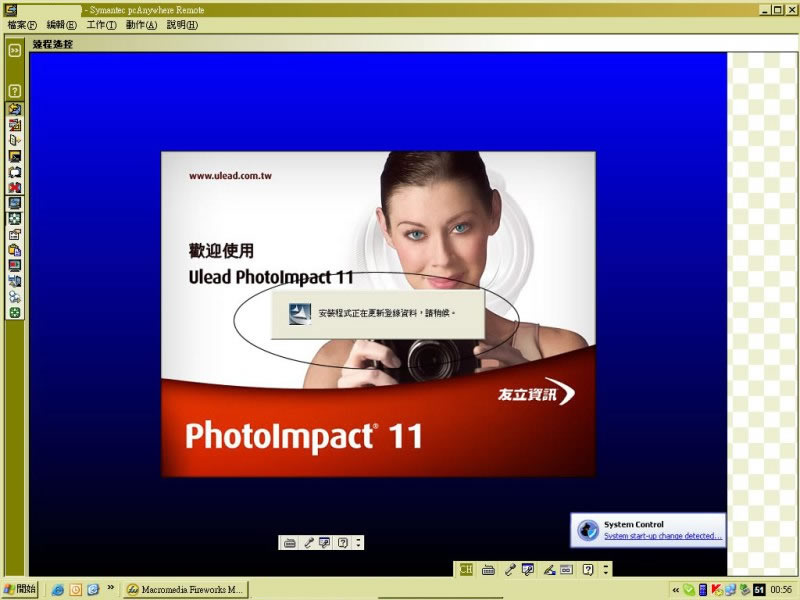Click the microphone icon on the small floating toolbar

coord(308,543)
